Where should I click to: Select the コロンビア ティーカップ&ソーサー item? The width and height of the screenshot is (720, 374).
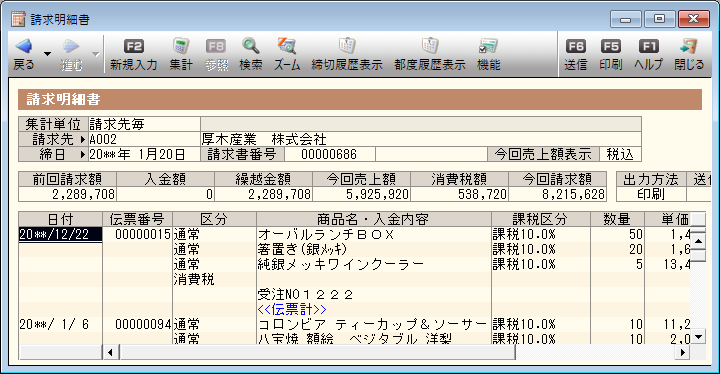point(374,324)
